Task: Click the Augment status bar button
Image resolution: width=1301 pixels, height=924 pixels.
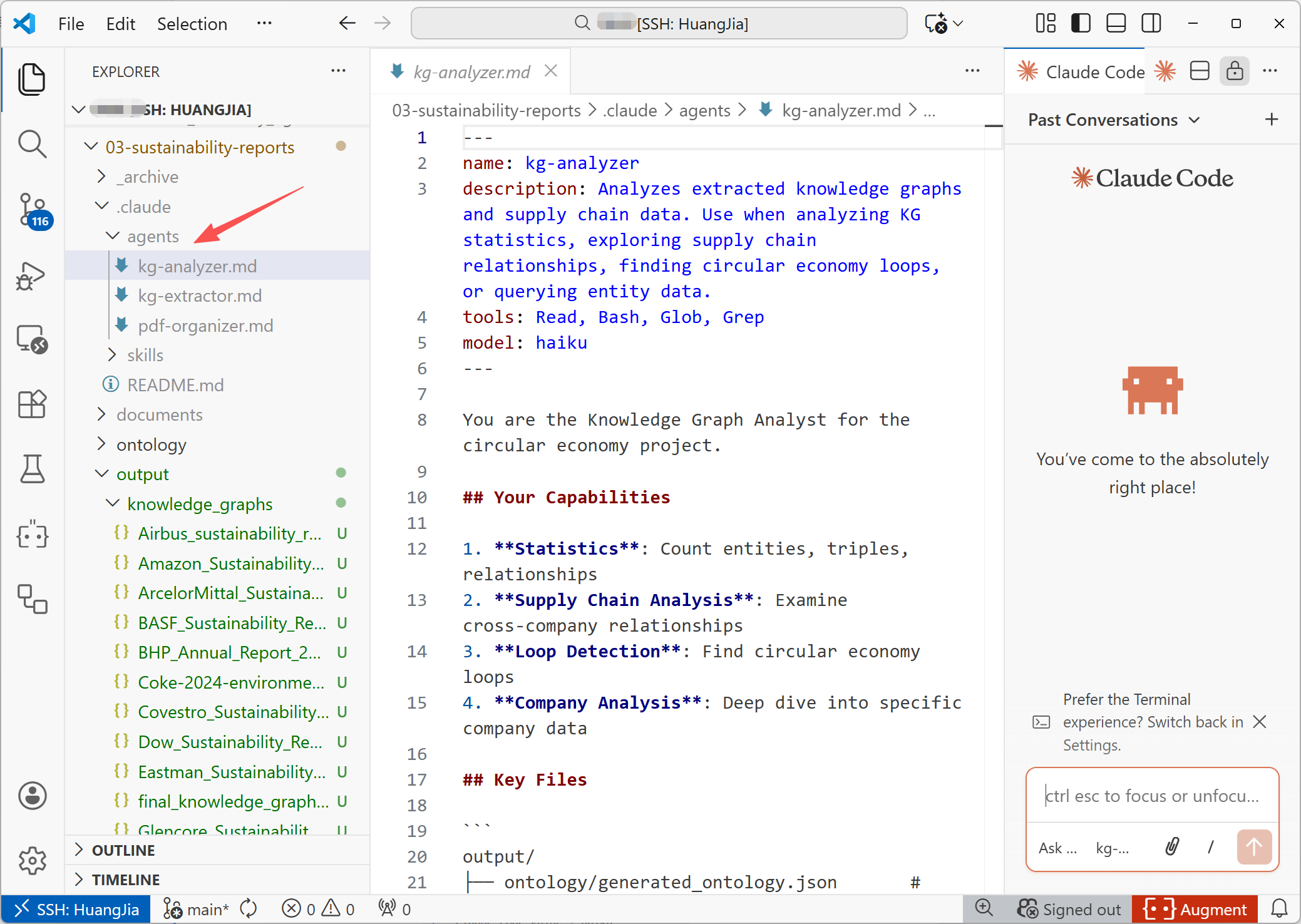Action: pos(1195,909)
